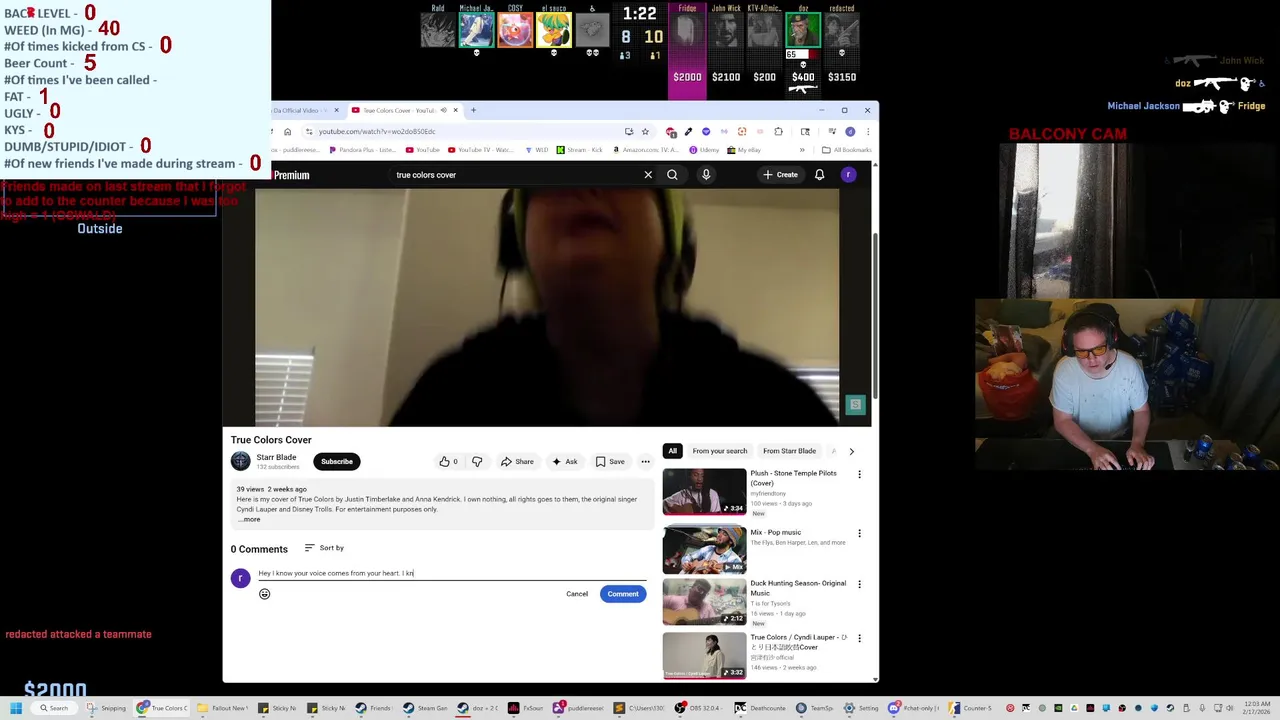
Task: Open Windows taskbar Search box
Action: pyautogui.click(x=55, y=708)
